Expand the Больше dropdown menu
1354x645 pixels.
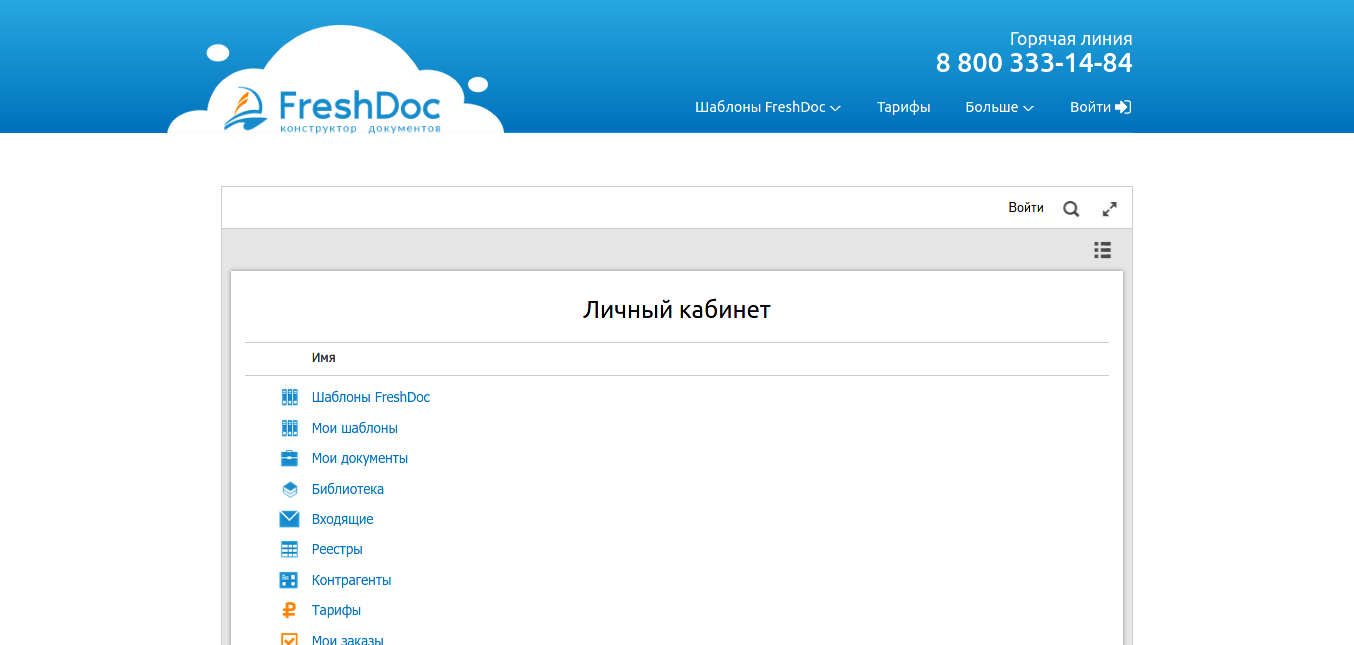[998, 107]
